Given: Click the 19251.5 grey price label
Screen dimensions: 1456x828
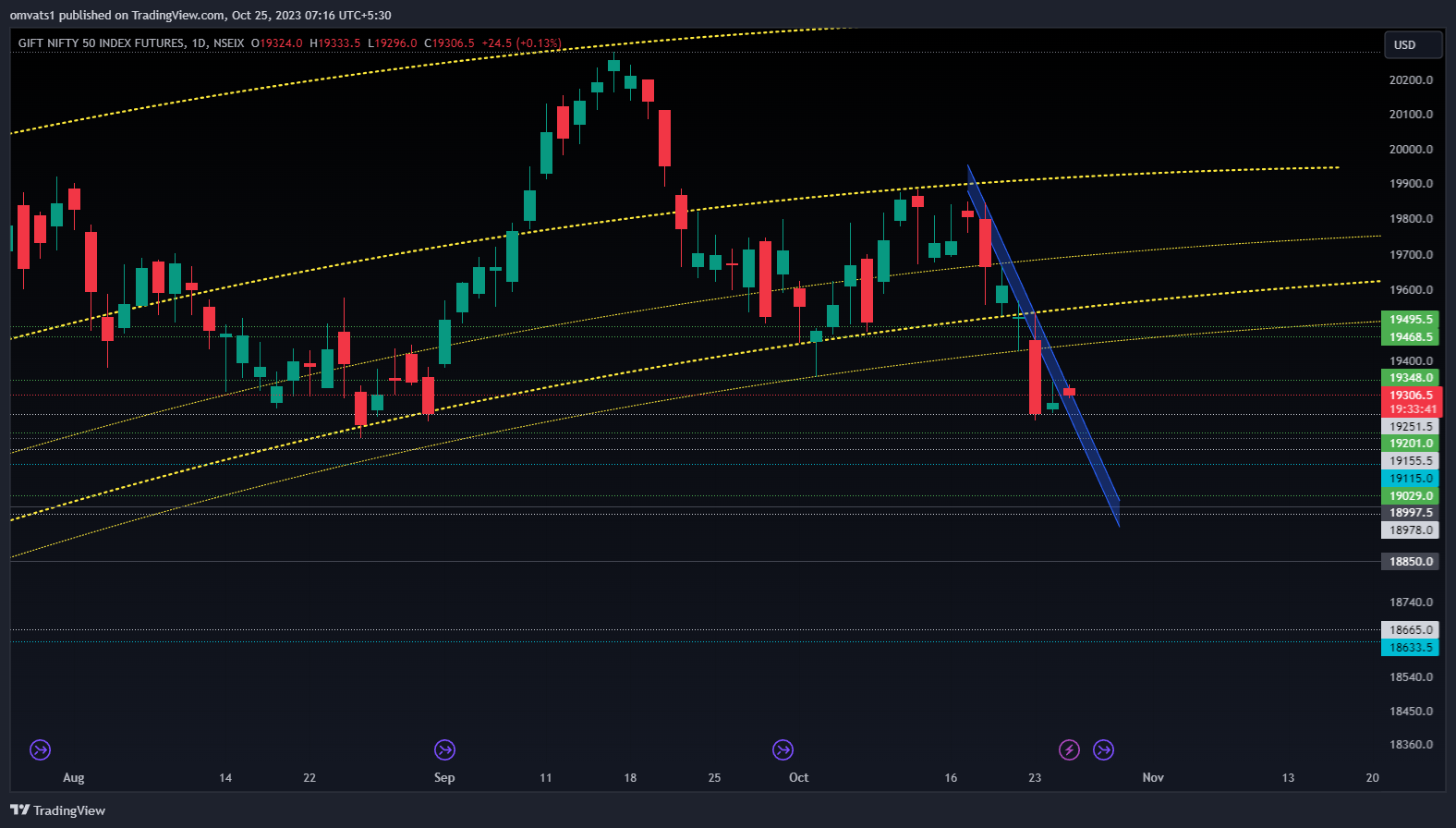Looking at the screenshot, I should pos(1410,427).
